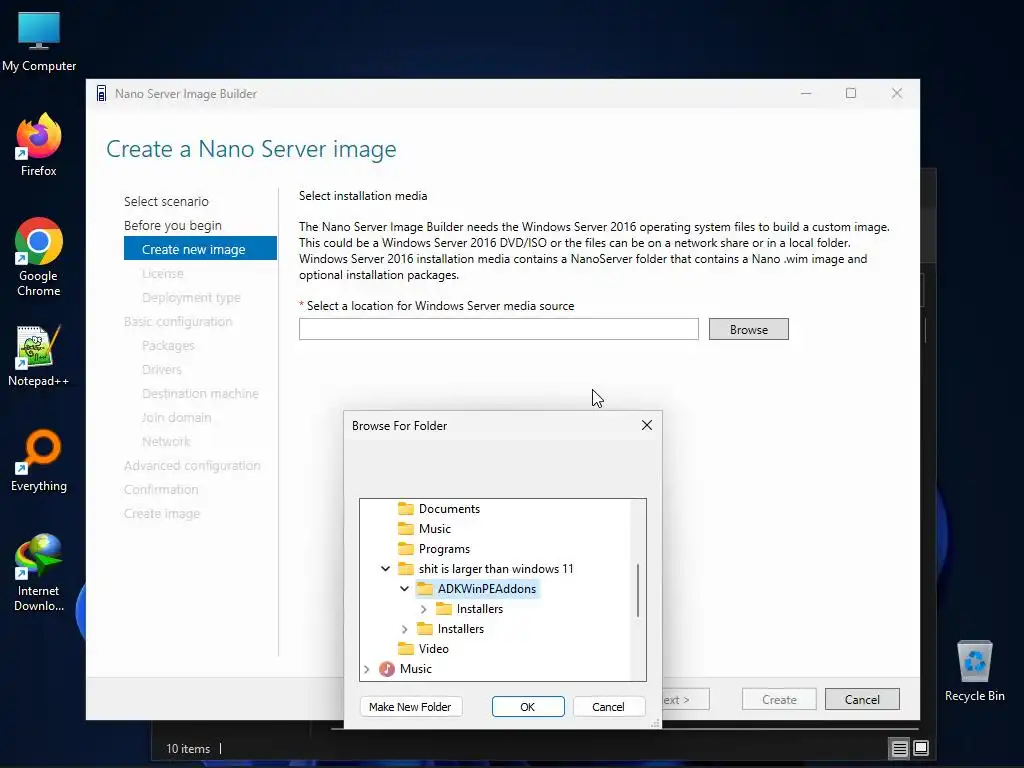Image resolution: width=1024 pixels, height=768 pixels.
Task: Open the Advanced configuration step
Action: point(192,466)
